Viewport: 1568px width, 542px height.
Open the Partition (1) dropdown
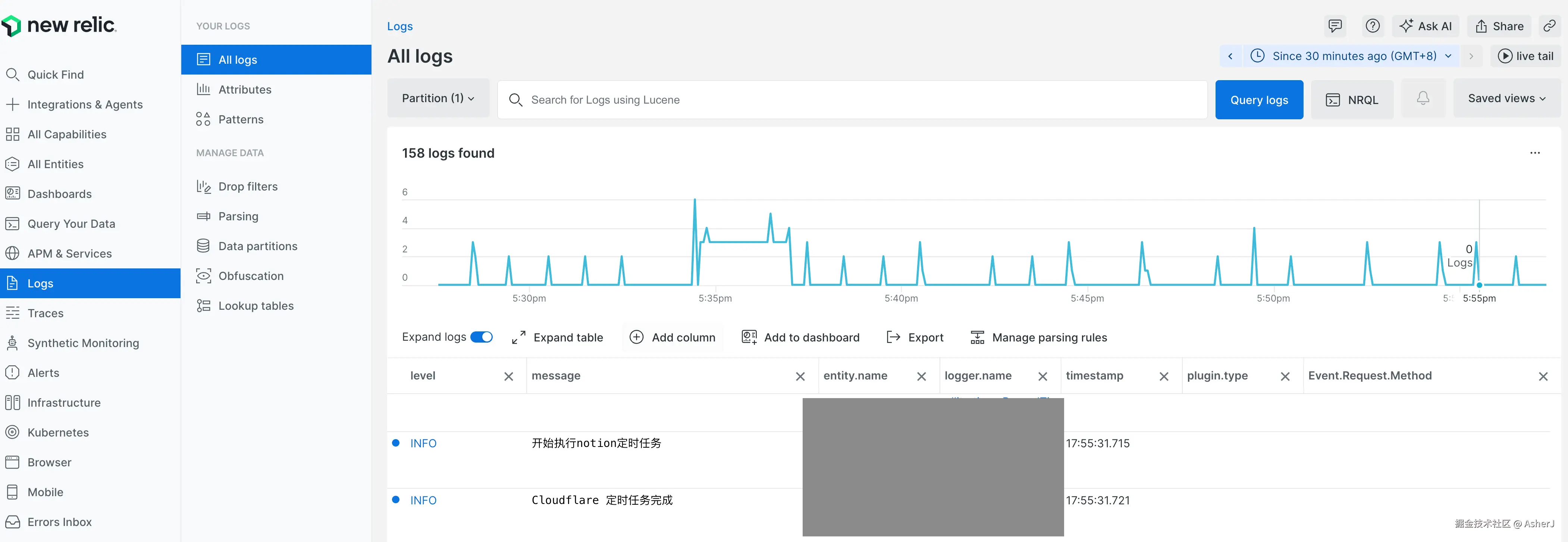point(438,98)
